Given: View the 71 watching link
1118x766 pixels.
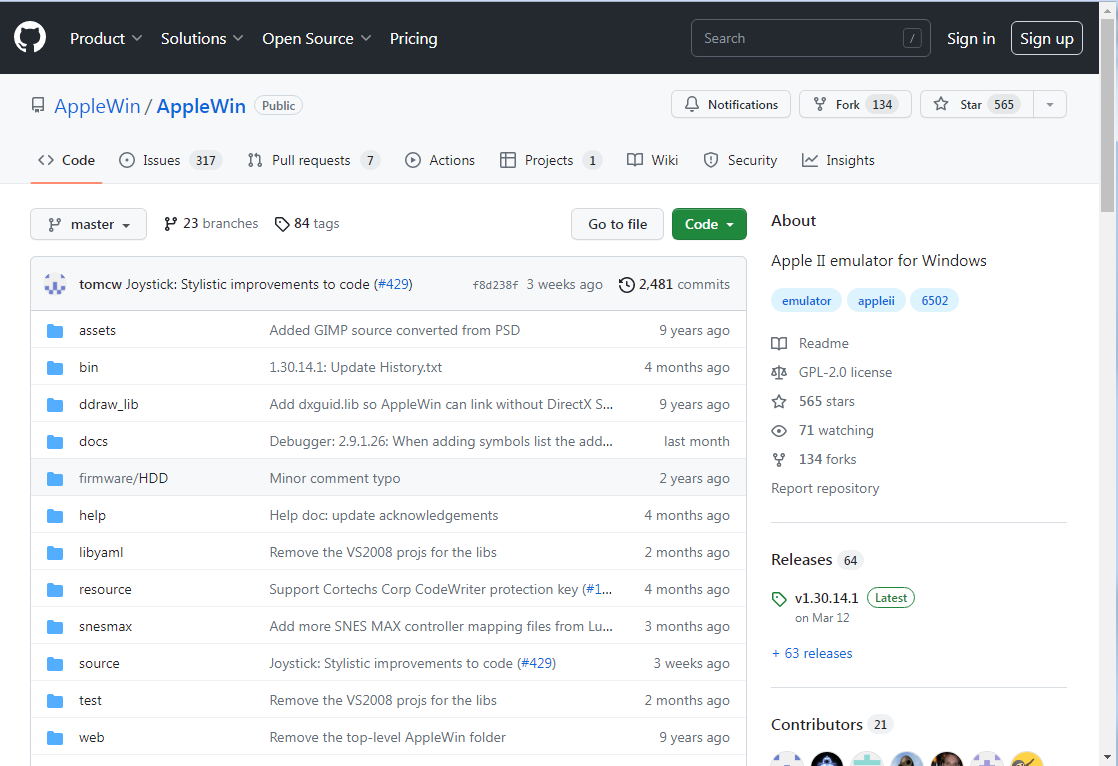Looking at the screenshot, I should pyautogui.click(x=823, y=431).
